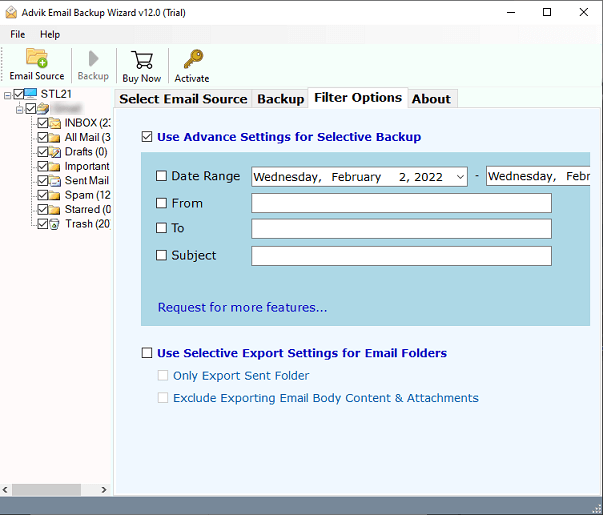The width and height of the screenshot is (603, 515).
Task: Open the File menu
Action: [x=17, y=35]
